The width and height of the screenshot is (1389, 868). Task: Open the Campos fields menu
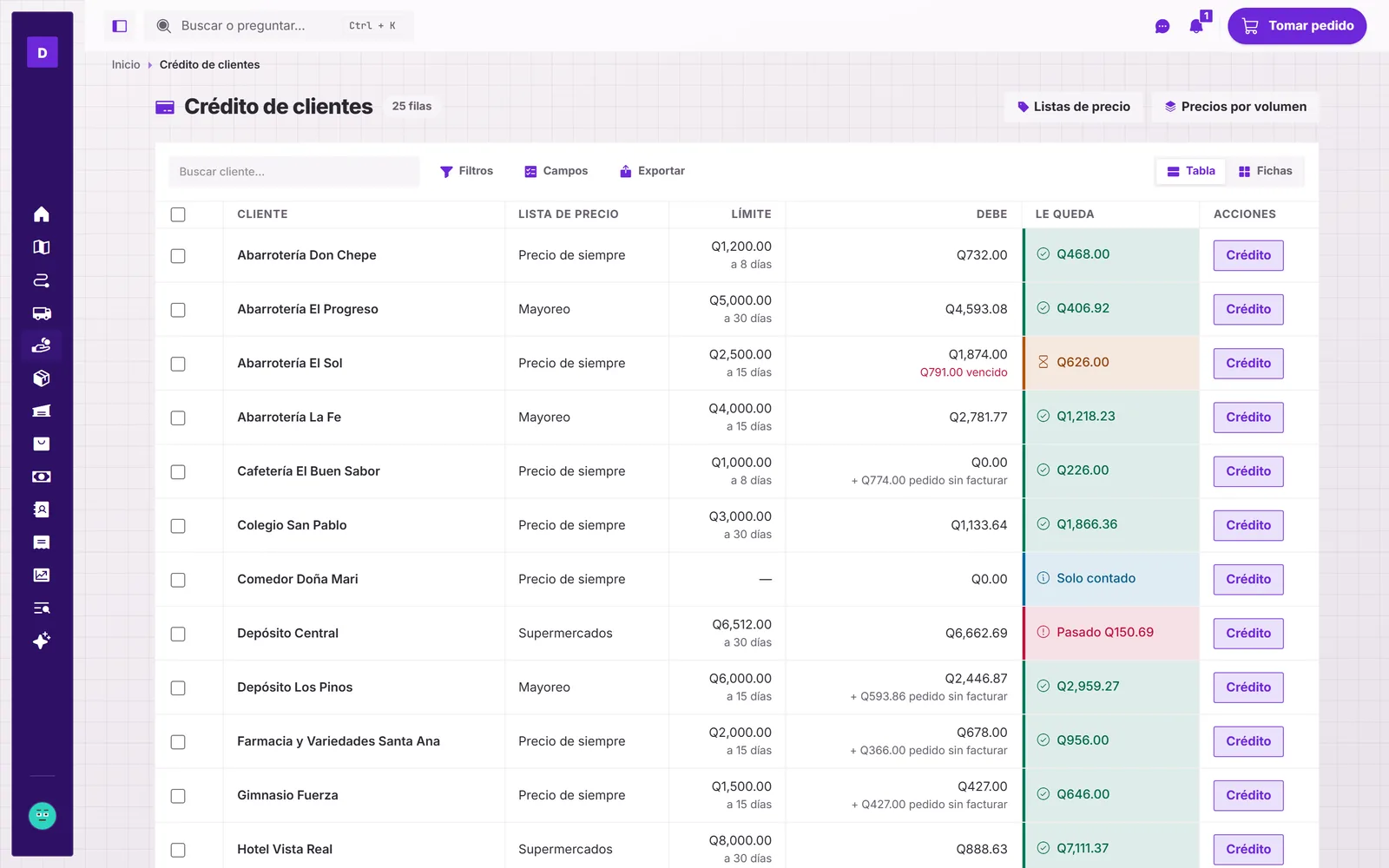tap(556, 171)
